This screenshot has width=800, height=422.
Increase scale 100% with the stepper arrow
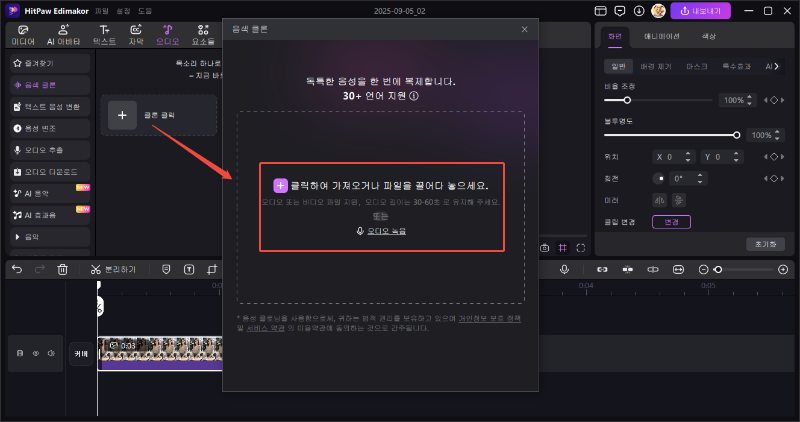749,97
